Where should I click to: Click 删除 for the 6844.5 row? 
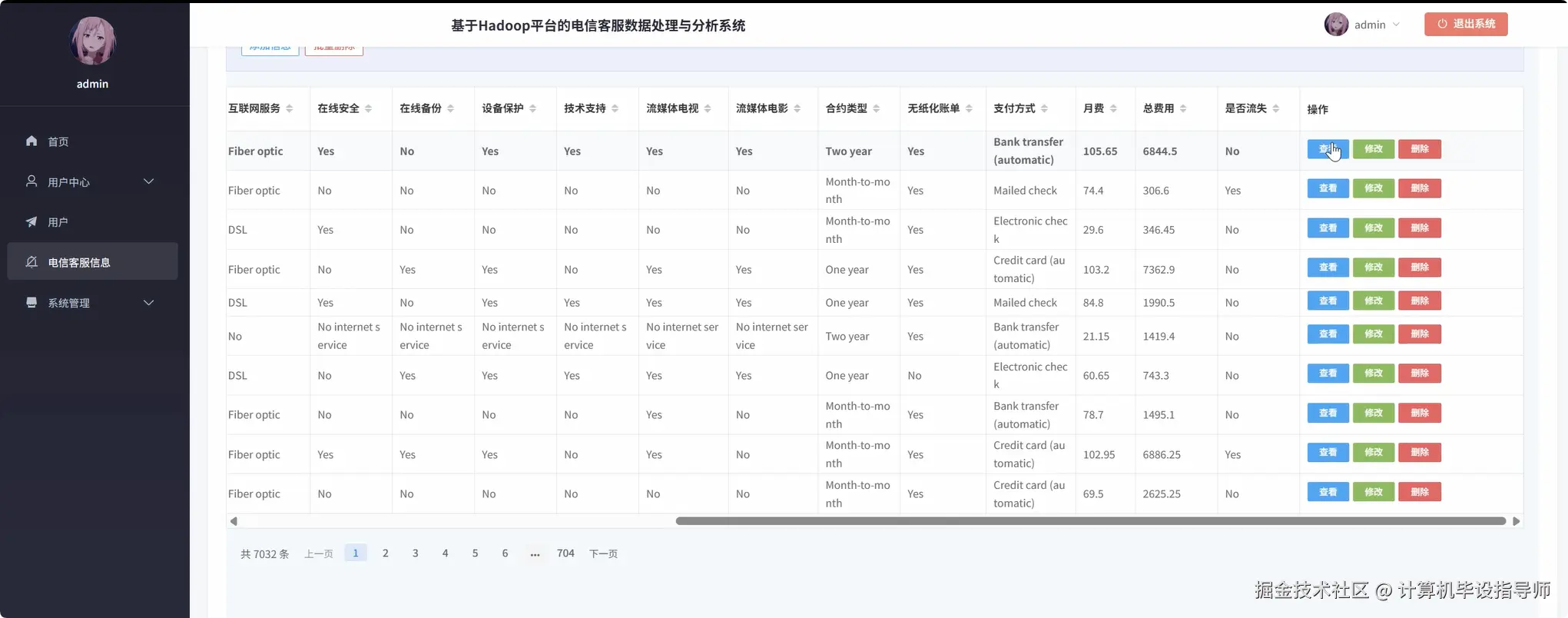(1420, 149)
